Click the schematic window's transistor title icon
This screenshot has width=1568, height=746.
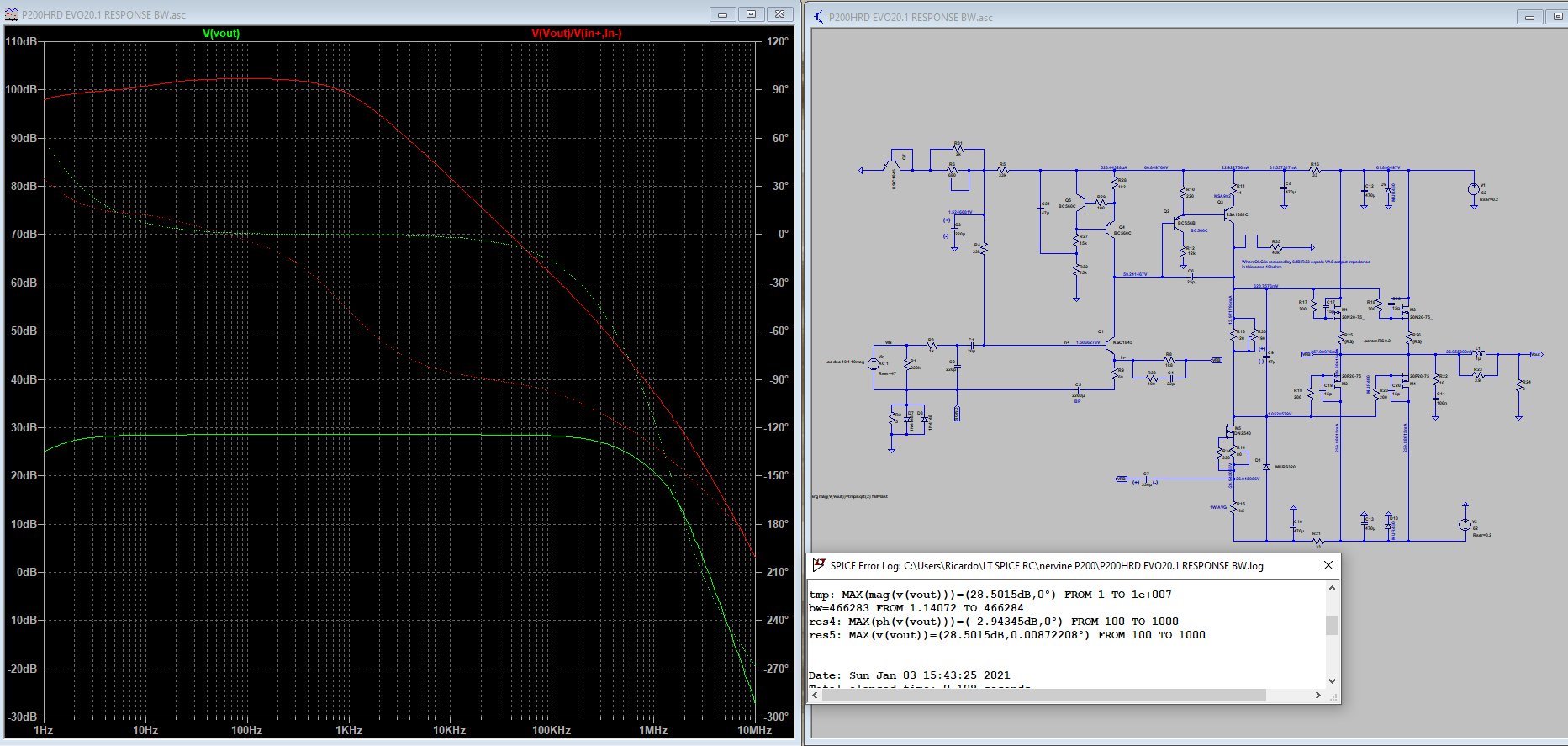point(818,17)
